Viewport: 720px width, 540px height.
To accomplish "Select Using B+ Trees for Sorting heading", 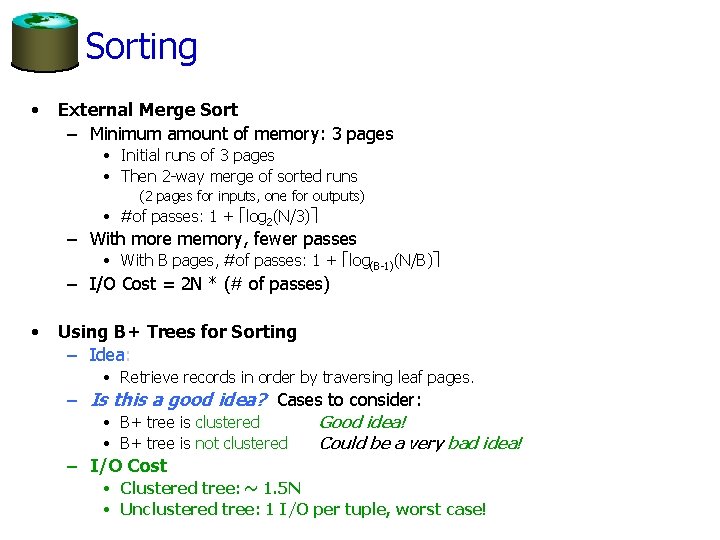I will point(177,332).
